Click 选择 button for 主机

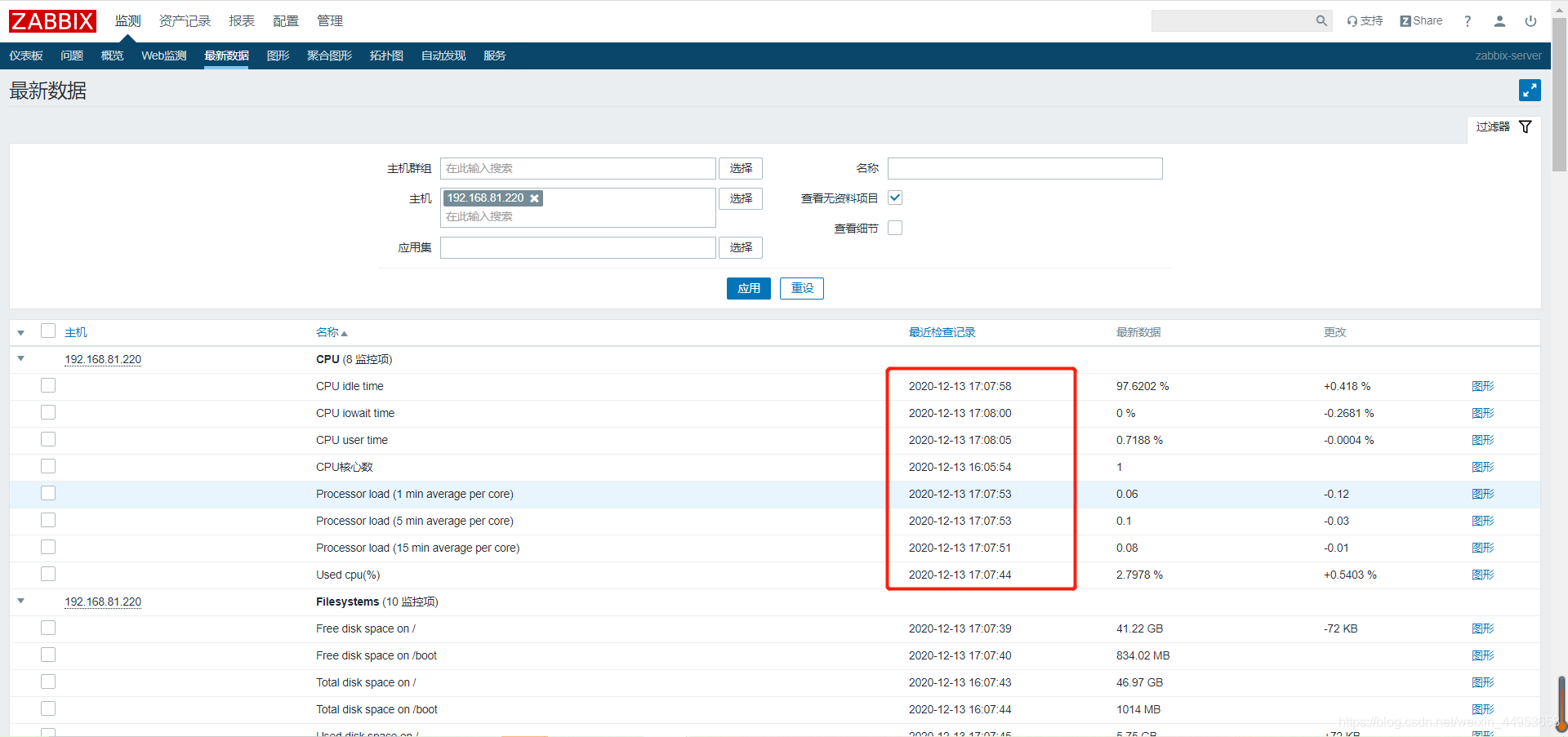[741, 198]
